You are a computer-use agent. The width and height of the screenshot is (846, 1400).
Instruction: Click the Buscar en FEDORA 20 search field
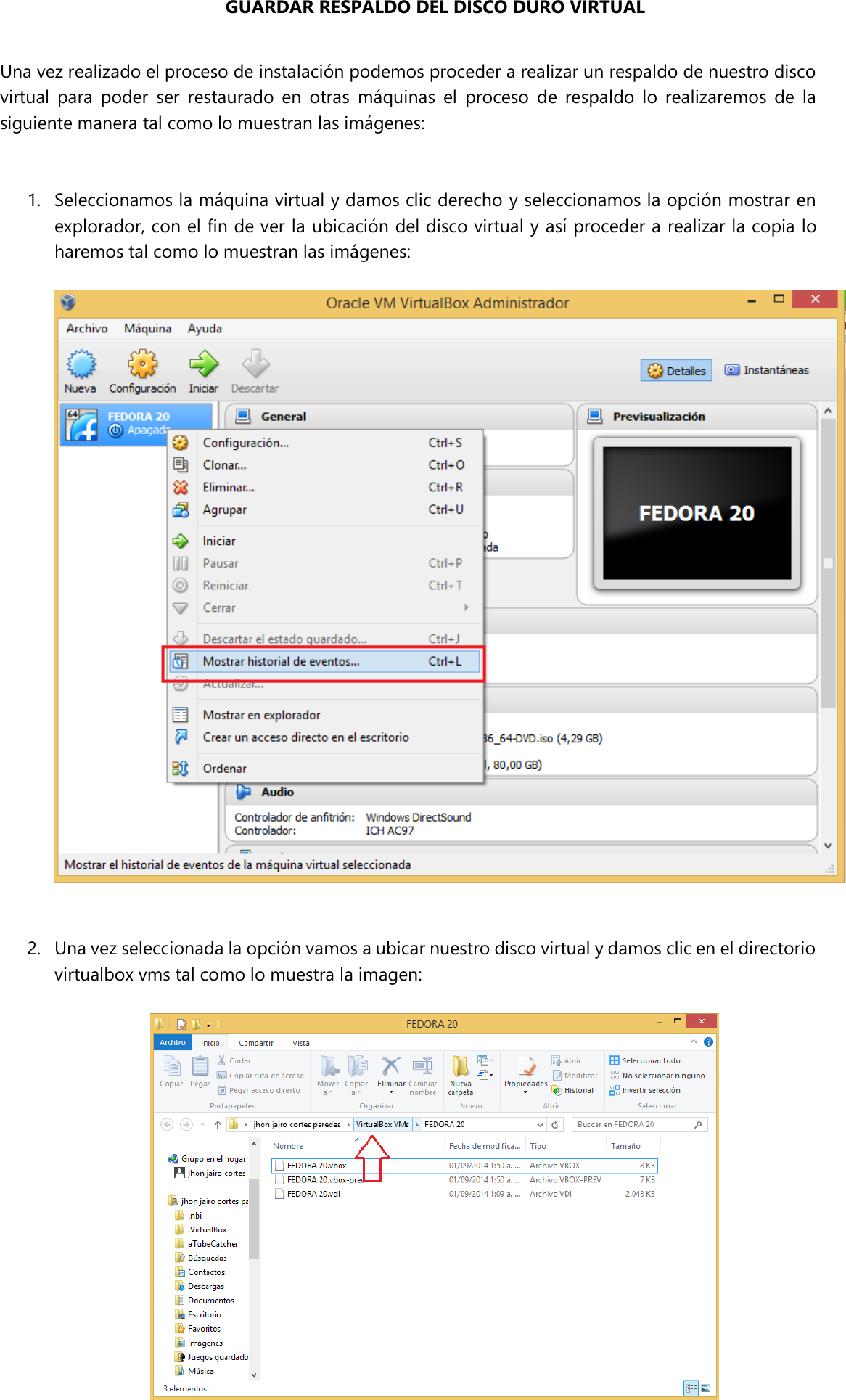pyautogui.click(x=640, y=1125)
